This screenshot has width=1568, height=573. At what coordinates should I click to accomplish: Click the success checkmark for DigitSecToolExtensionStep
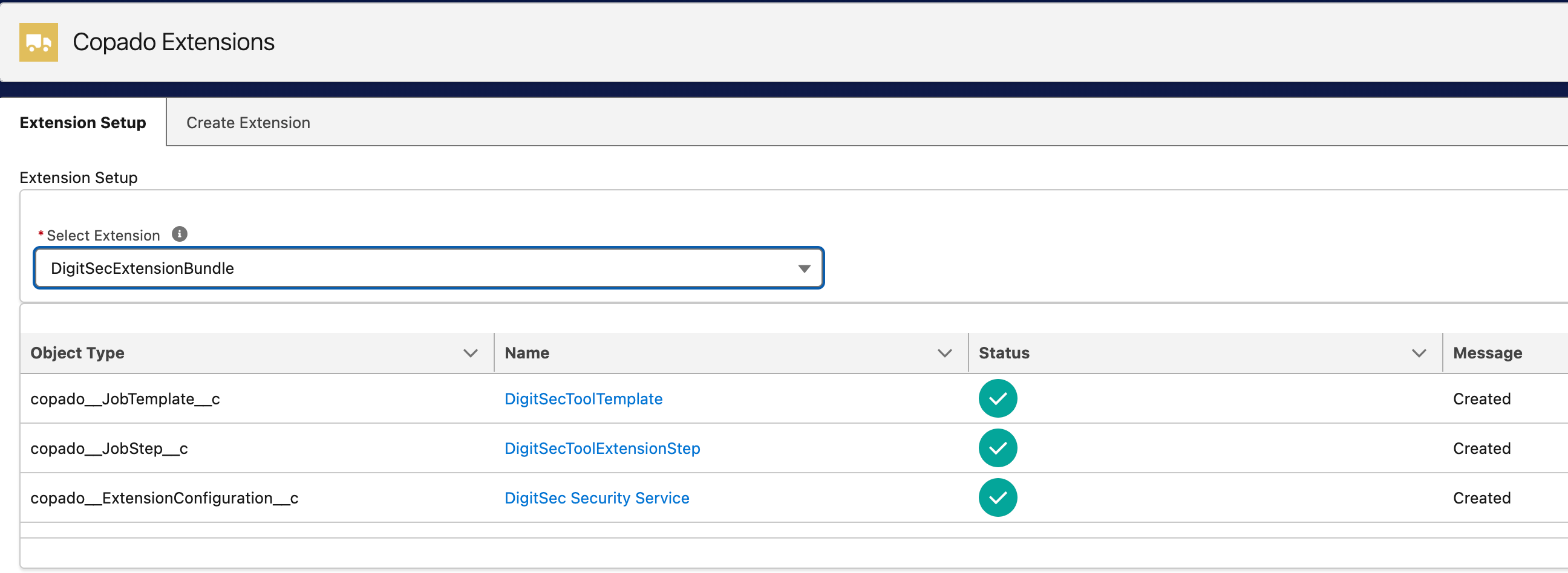point(998,448)
